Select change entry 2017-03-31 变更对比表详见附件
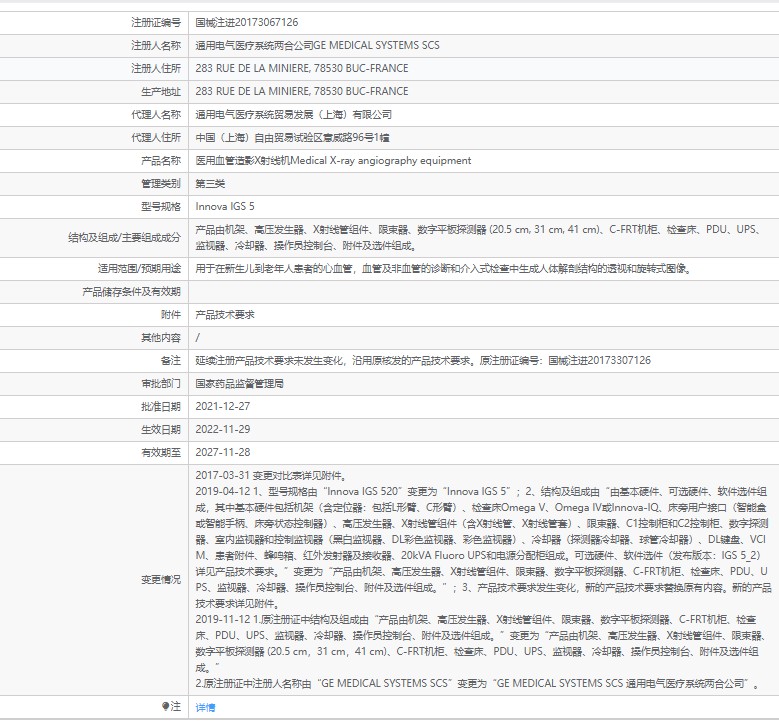Image resolution: width=779 pixels, height=727 pixels. [x=271, y=476]
